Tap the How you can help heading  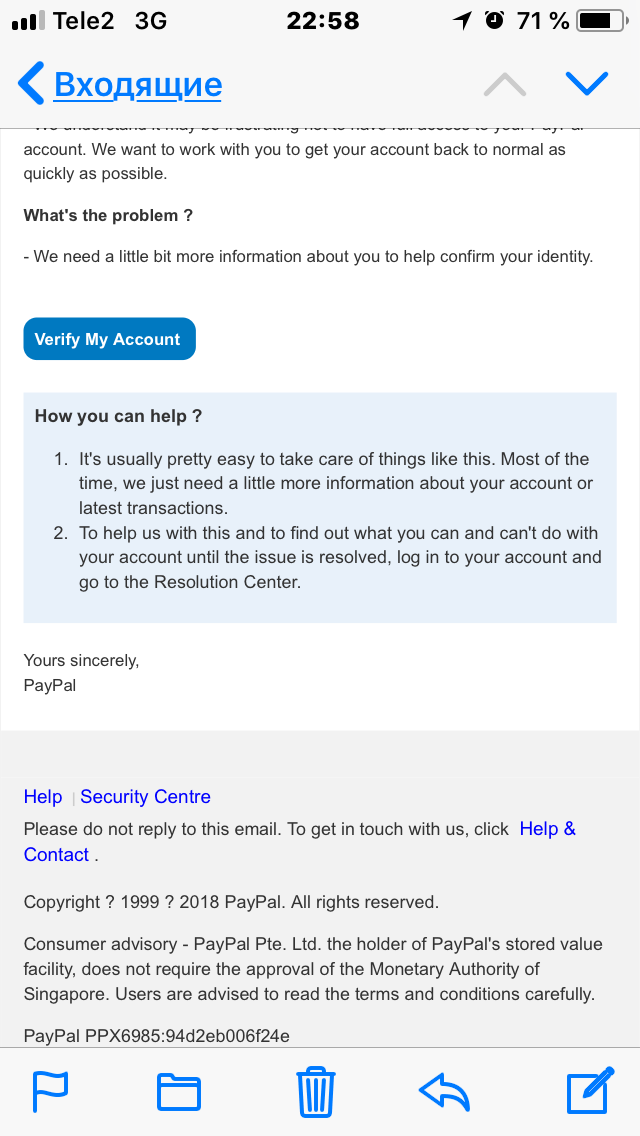(119, 416)
